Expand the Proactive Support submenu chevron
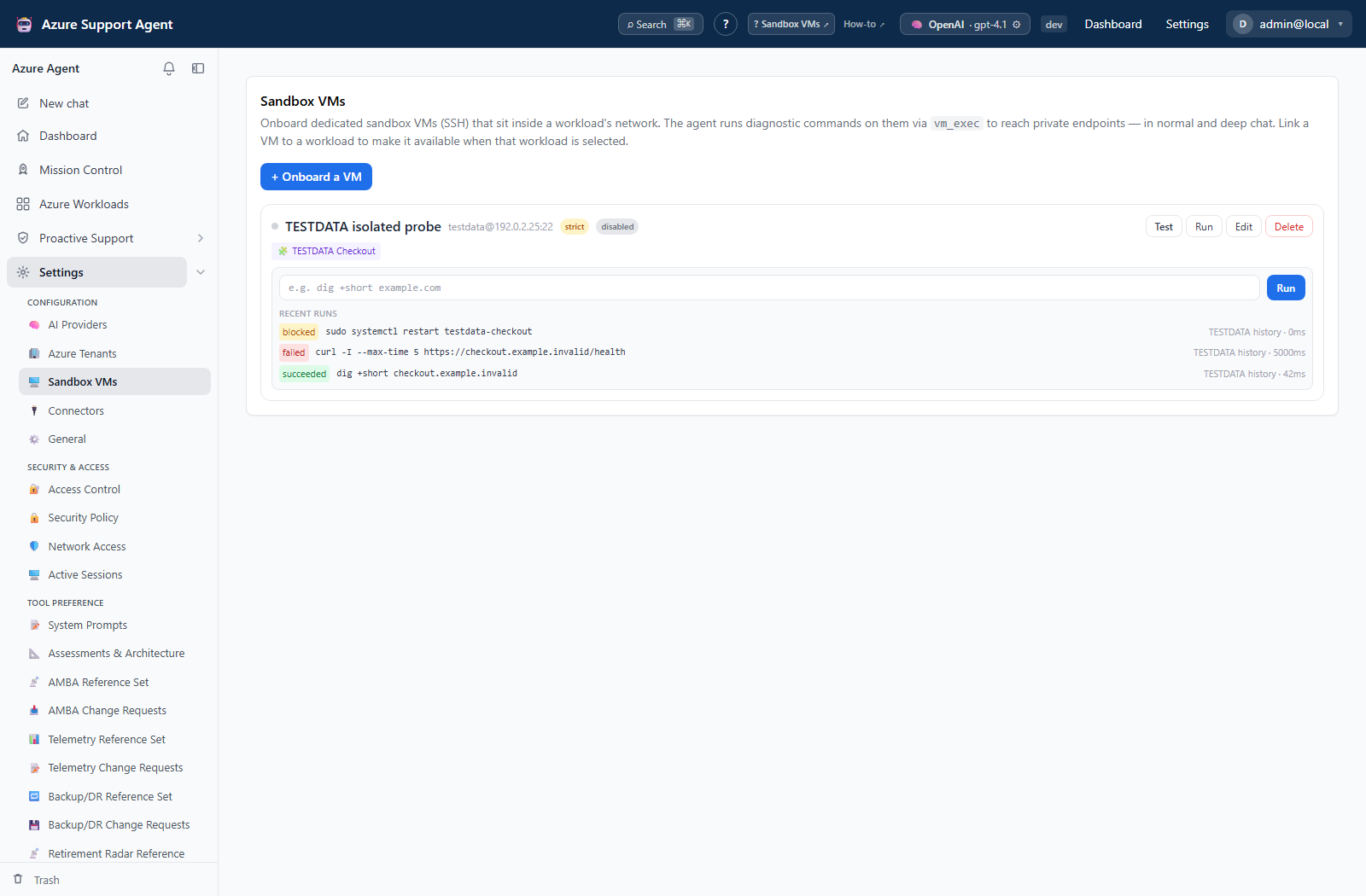1366x896 pixels. (201, 238)
